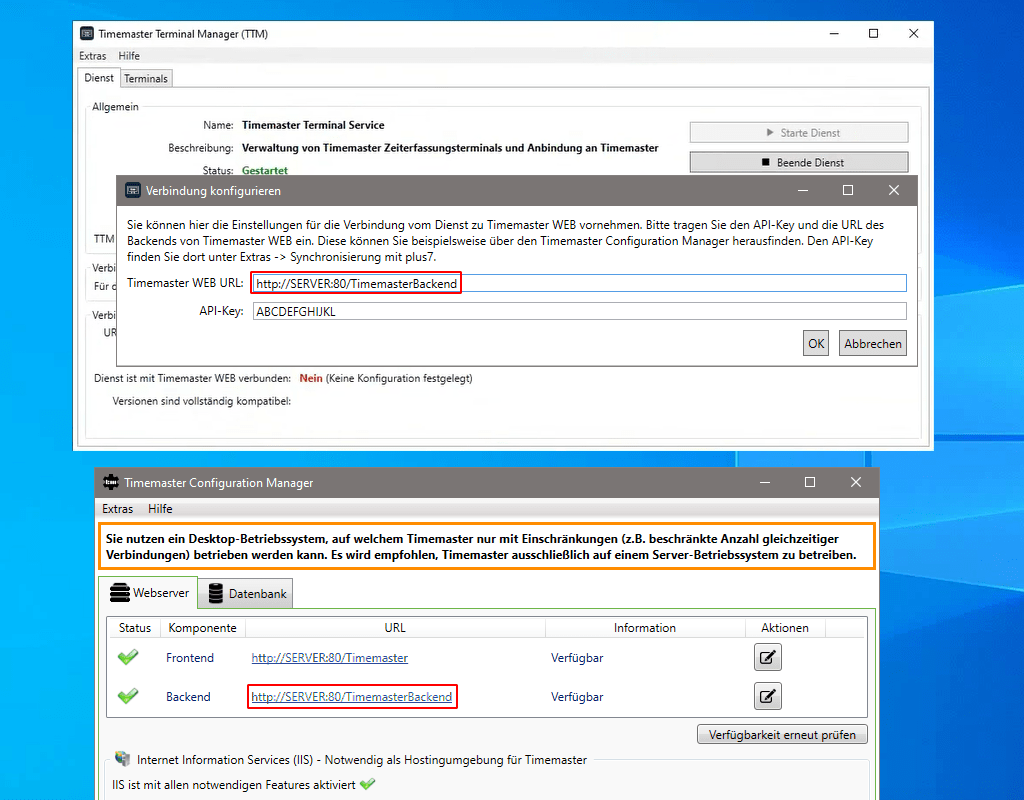This screenshot has height=800, width=1024.
Task: Open Extras menu in Configuration Manager
Action: coord(118,509)
